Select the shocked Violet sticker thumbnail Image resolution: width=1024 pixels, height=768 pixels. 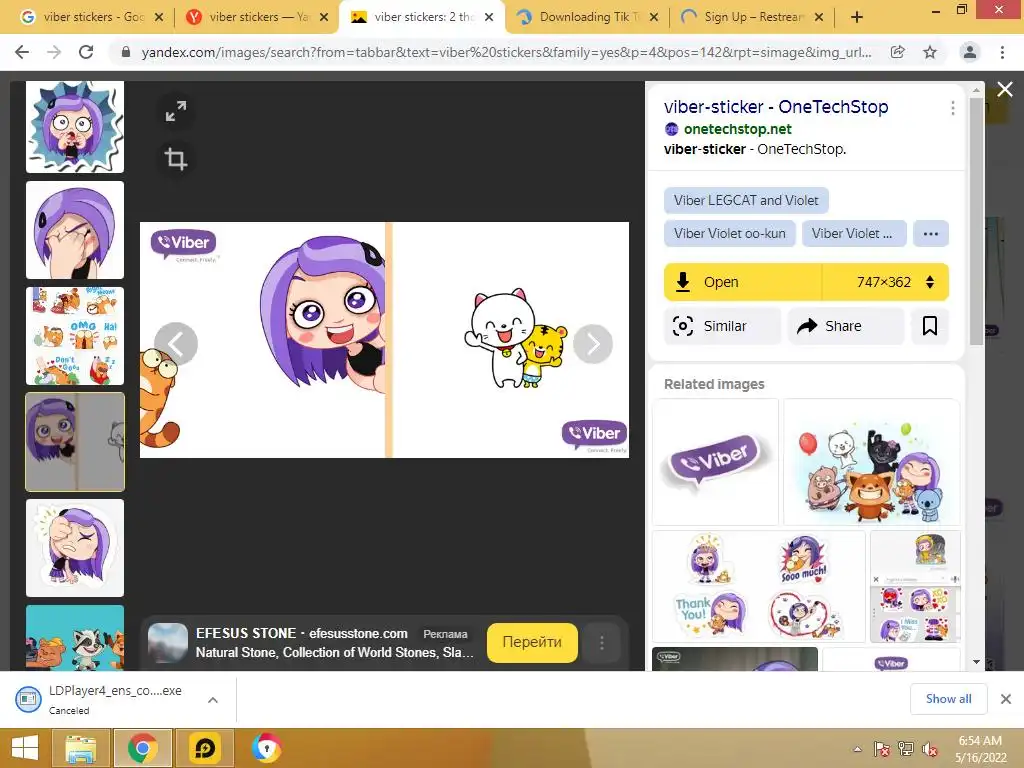(x=75, y=127)
